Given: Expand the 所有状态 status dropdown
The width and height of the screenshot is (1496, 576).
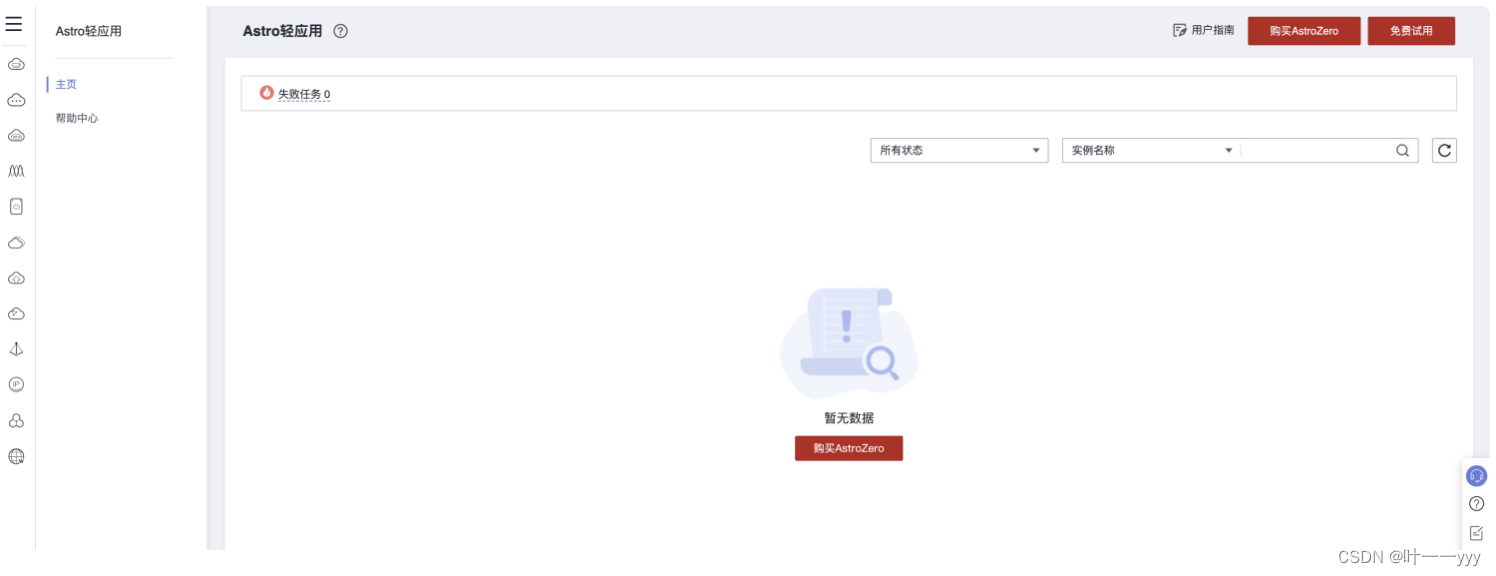Looking at the screenshot, I should click(x=959, y=151).
